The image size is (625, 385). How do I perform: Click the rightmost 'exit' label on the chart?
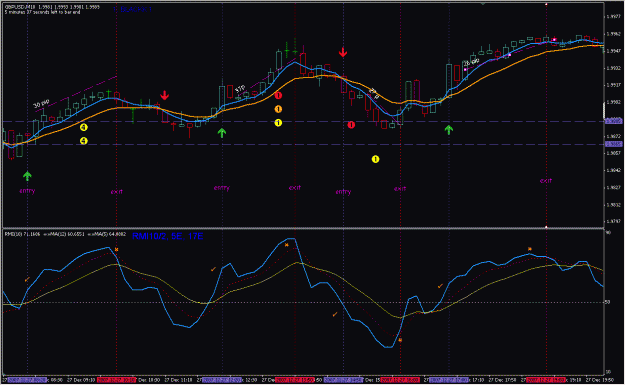[x=546, y=181]
